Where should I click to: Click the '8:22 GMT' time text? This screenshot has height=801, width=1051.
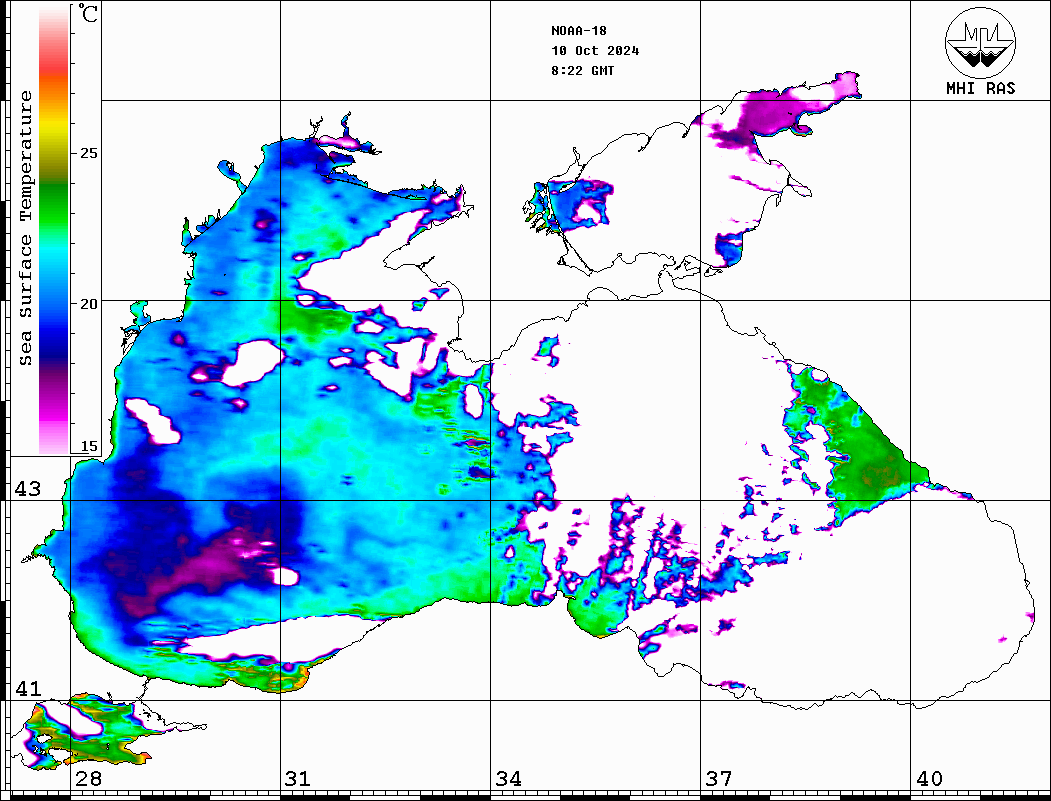click(x=582, y=70)
